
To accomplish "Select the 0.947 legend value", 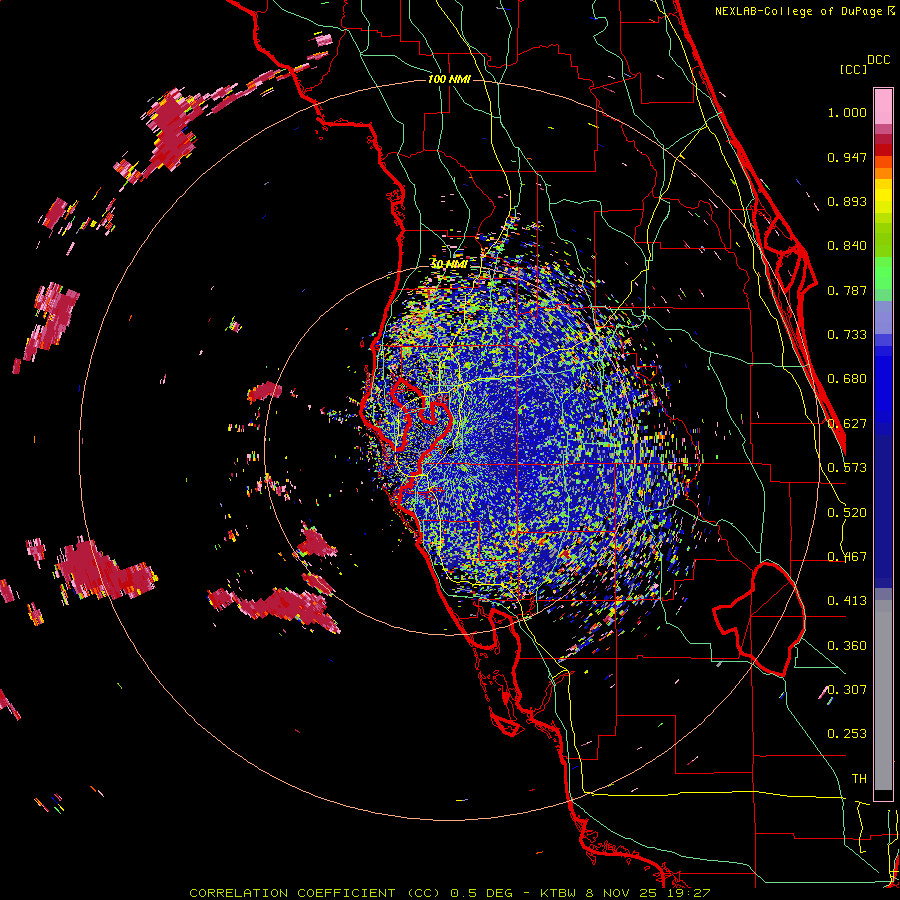I will 847,157.
